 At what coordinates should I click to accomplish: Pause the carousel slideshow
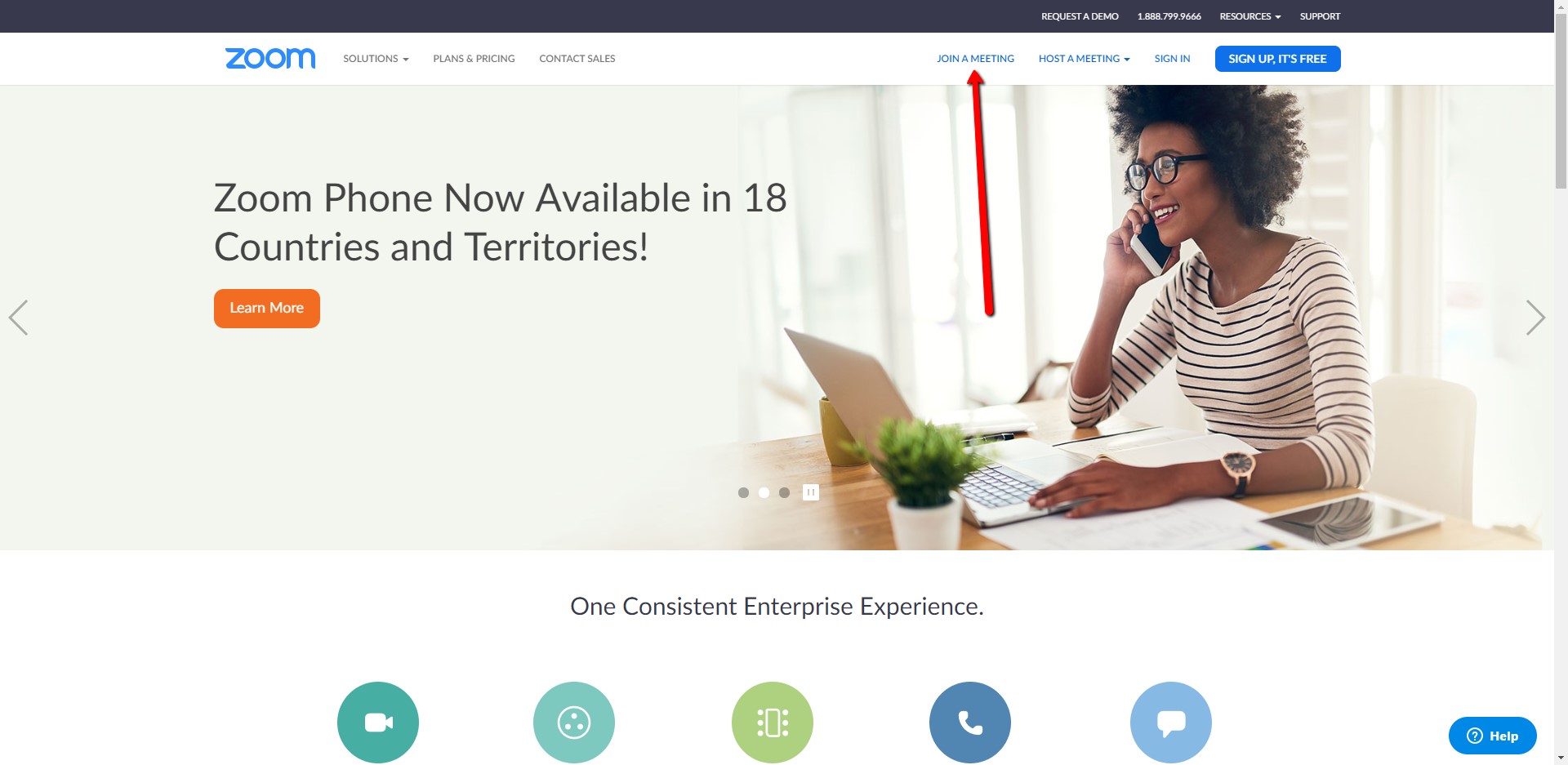(811, 492)
